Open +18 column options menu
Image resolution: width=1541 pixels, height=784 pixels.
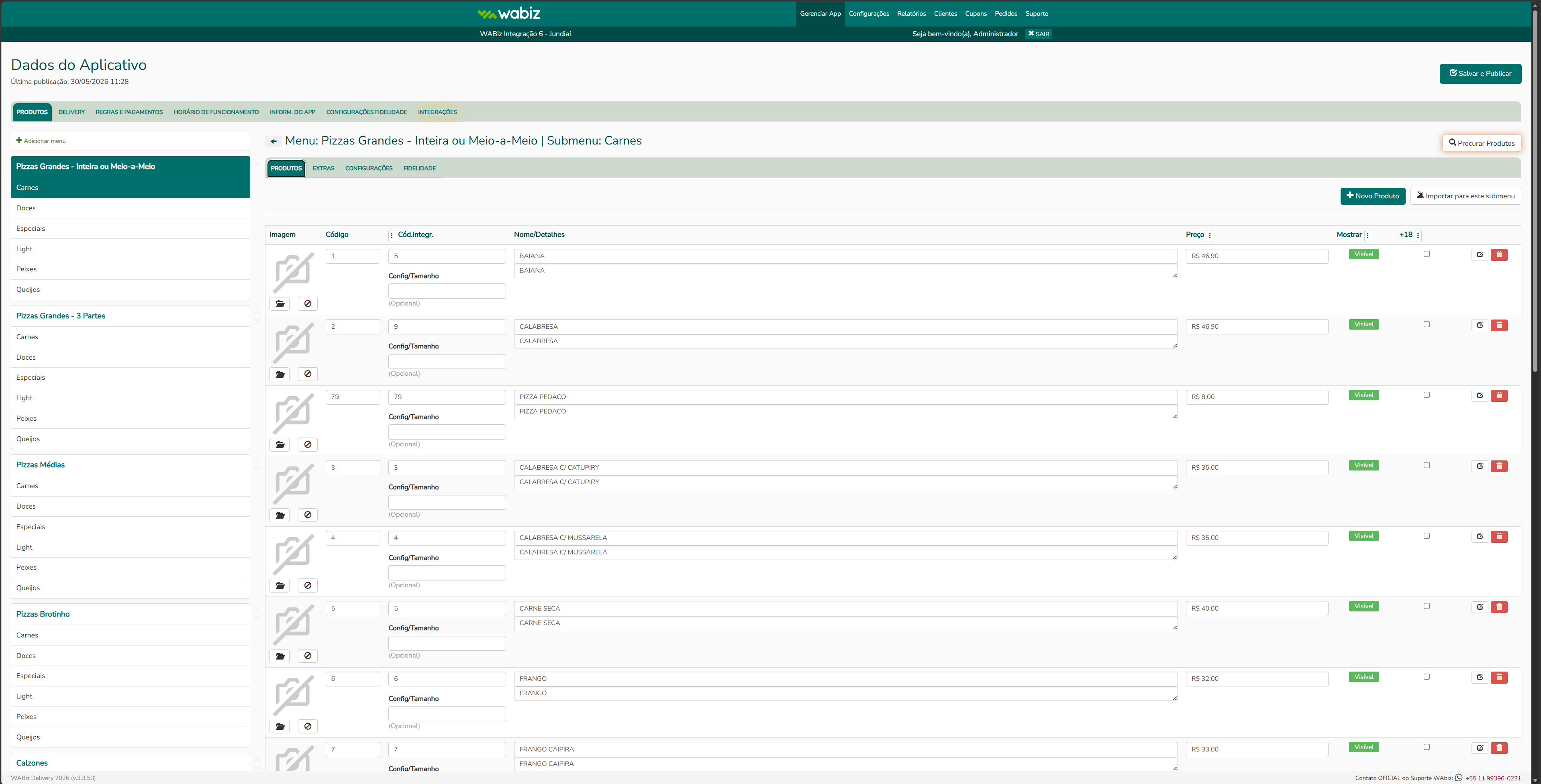pyautogui.click(x=1419, y=236)
